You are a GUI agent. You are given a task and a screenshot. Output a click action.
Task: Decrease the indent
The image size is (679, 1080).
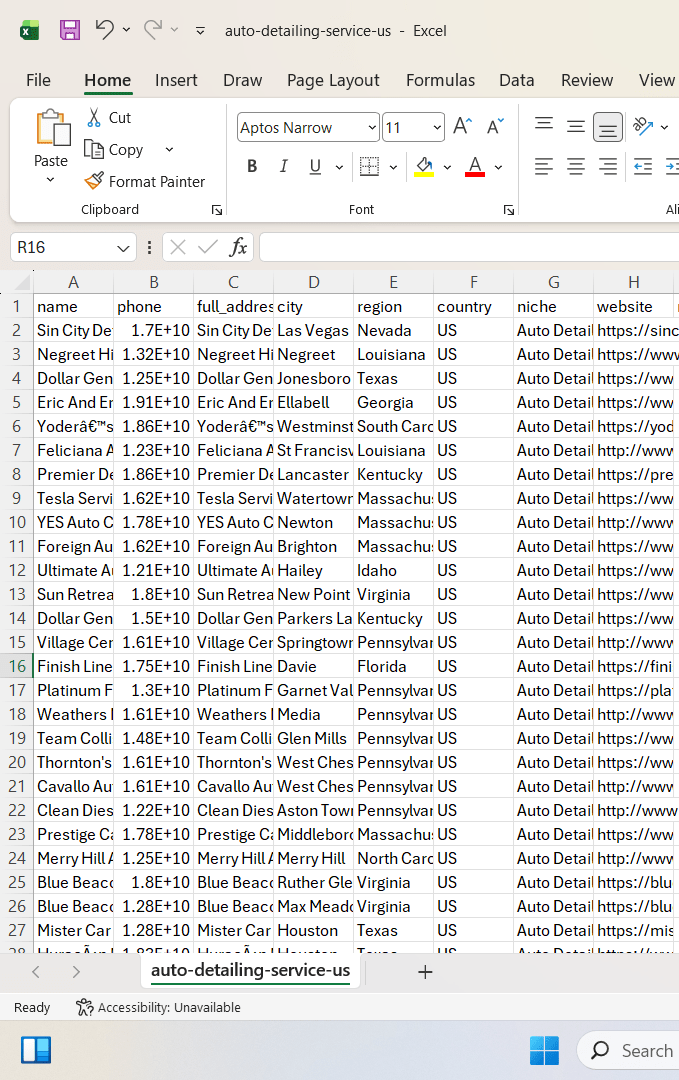tap(643, 166)
